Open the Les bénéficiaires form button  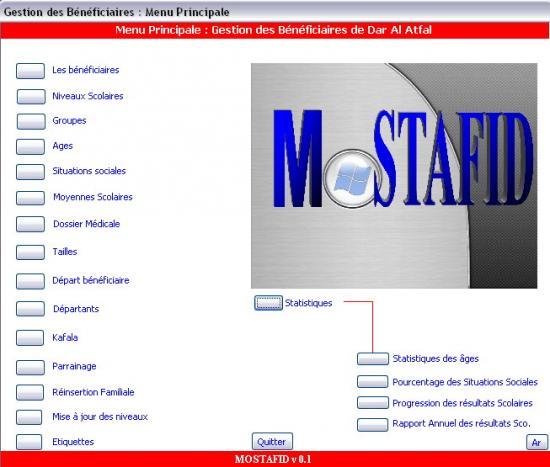[31, 71]
